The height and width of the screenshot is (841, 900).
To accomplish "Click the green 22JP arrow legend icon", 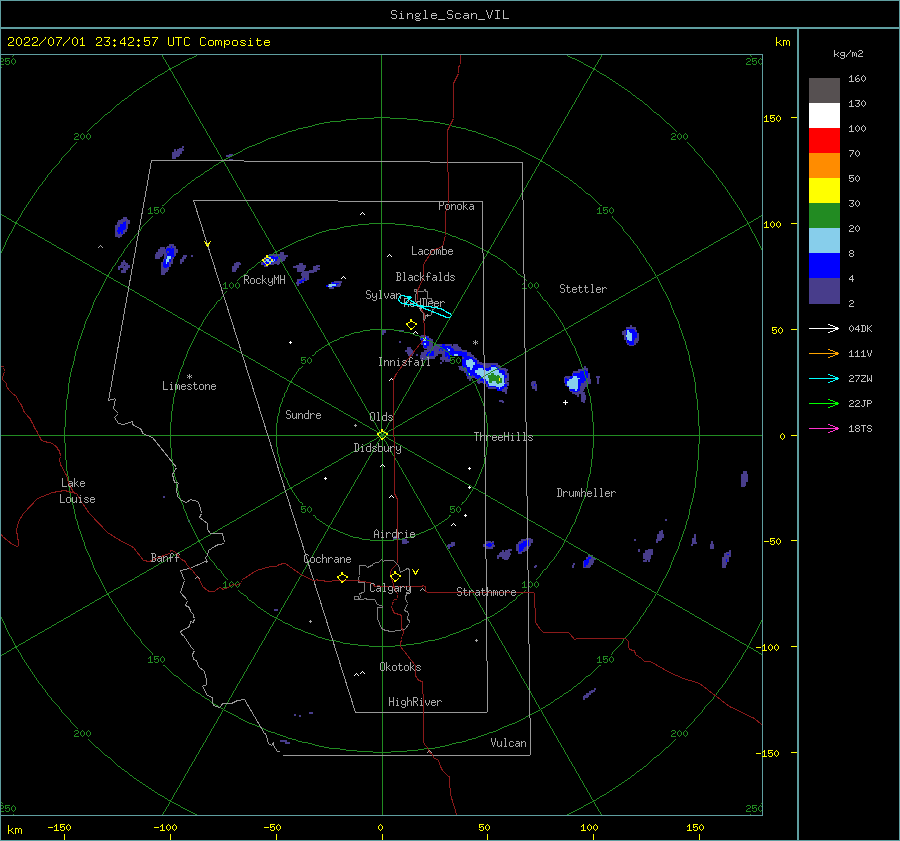I will (824, 404).
